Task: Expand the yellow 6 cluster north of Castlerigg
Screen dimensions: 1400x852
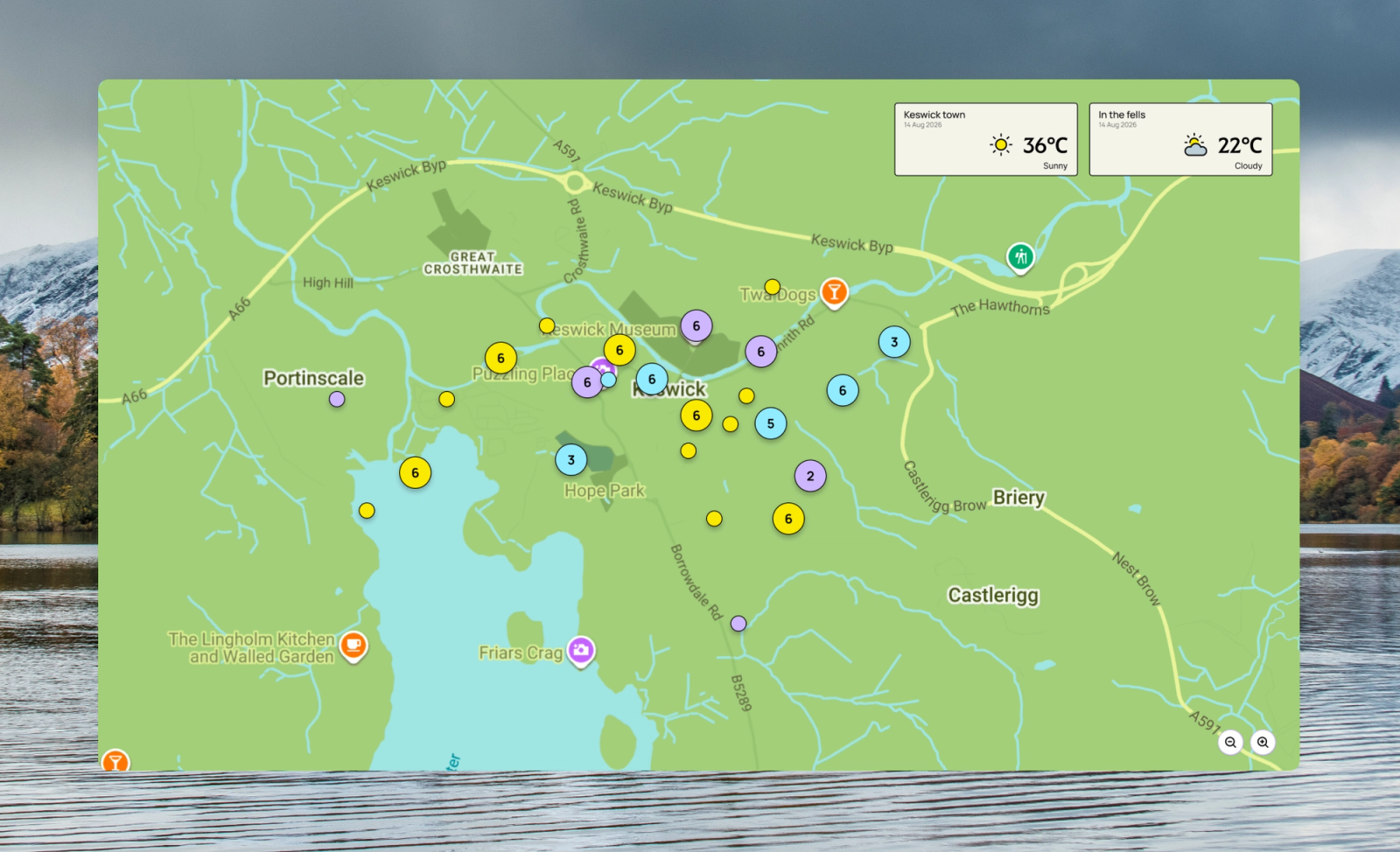Action: coord(788,519)
